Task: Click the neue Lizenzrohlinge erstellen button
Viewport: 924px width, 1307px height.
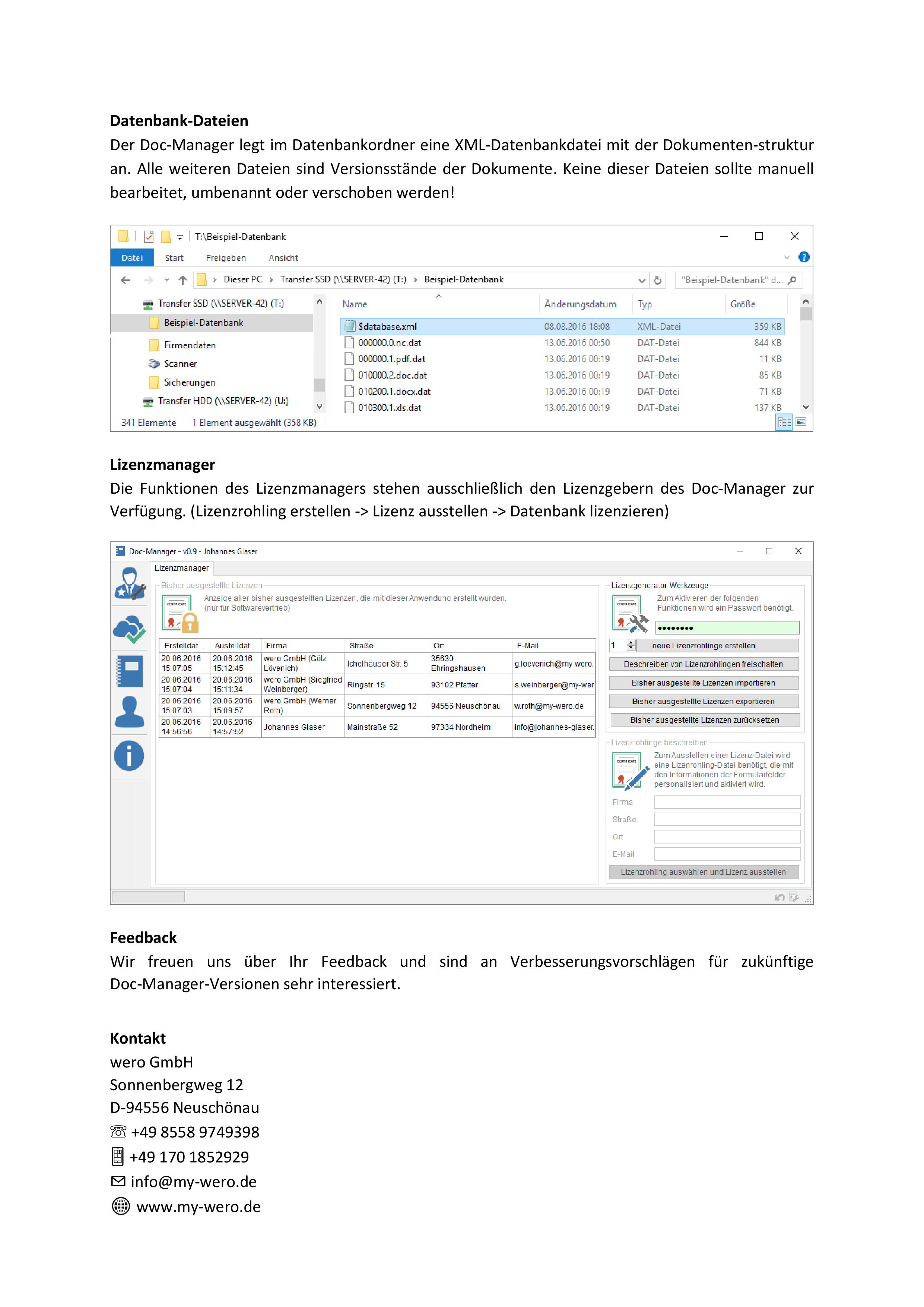Action: pyautogui.click(x=704, y=646)
